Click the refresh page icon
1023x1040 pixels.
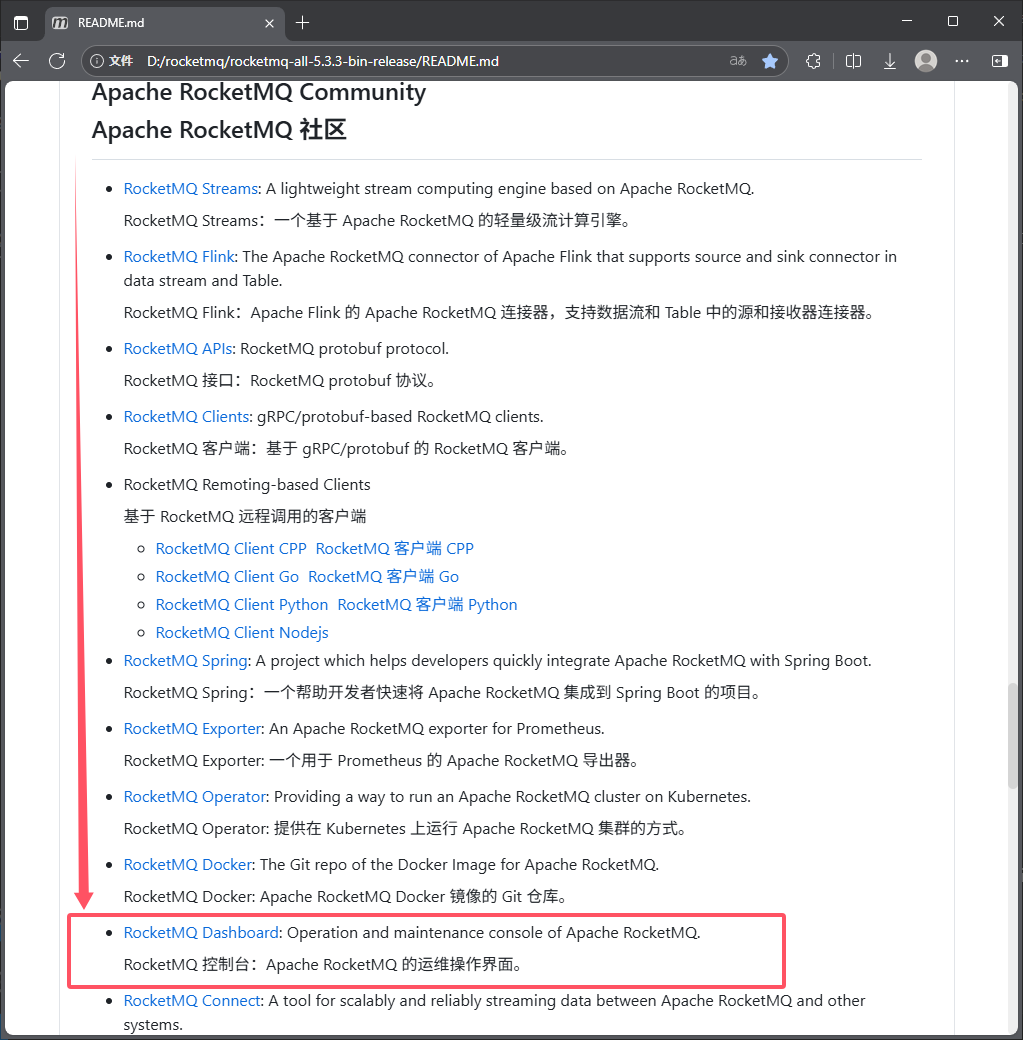[57, 60]
